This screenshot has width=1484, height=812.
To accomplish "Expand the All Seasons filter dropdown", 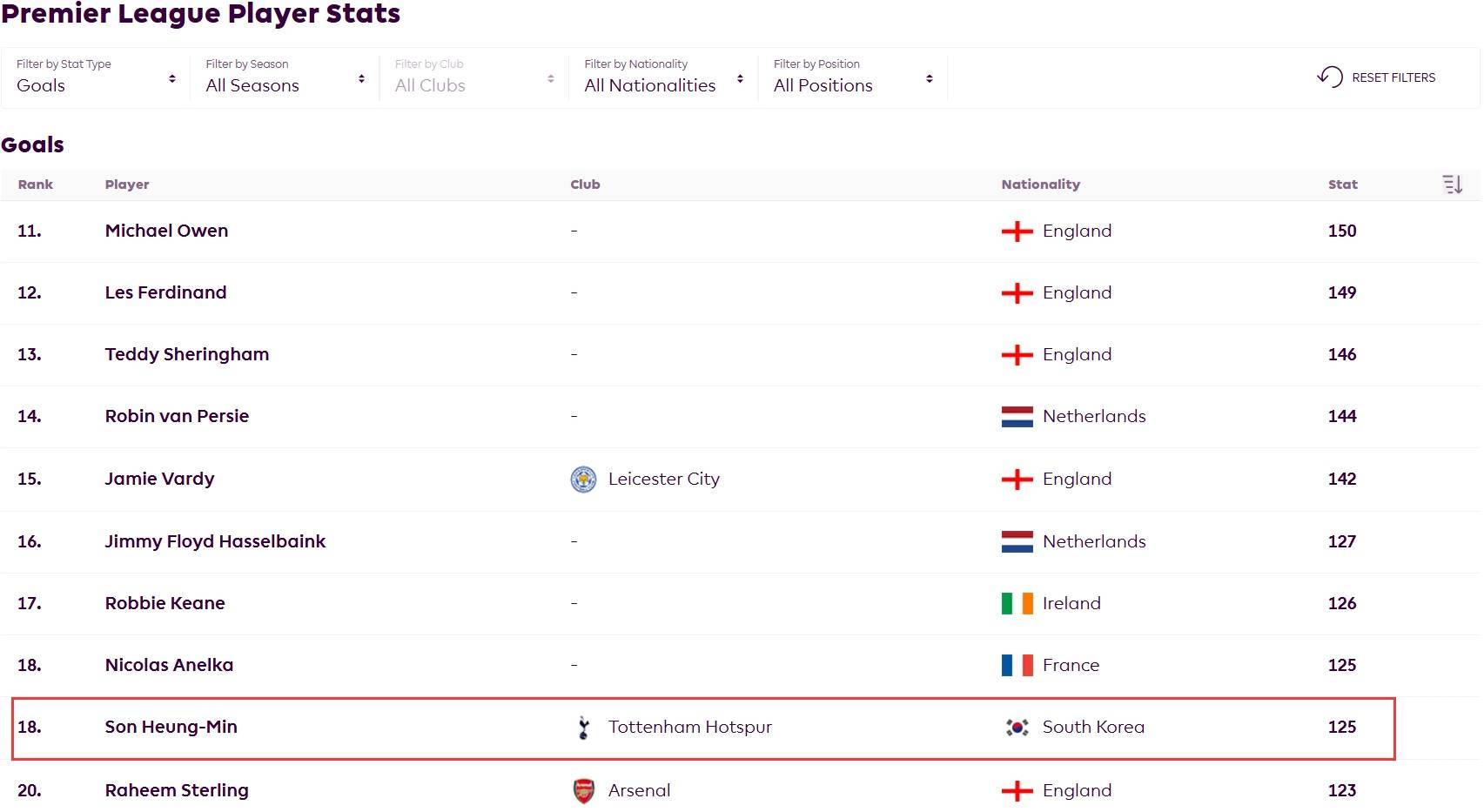I will (x=285, y=77).
